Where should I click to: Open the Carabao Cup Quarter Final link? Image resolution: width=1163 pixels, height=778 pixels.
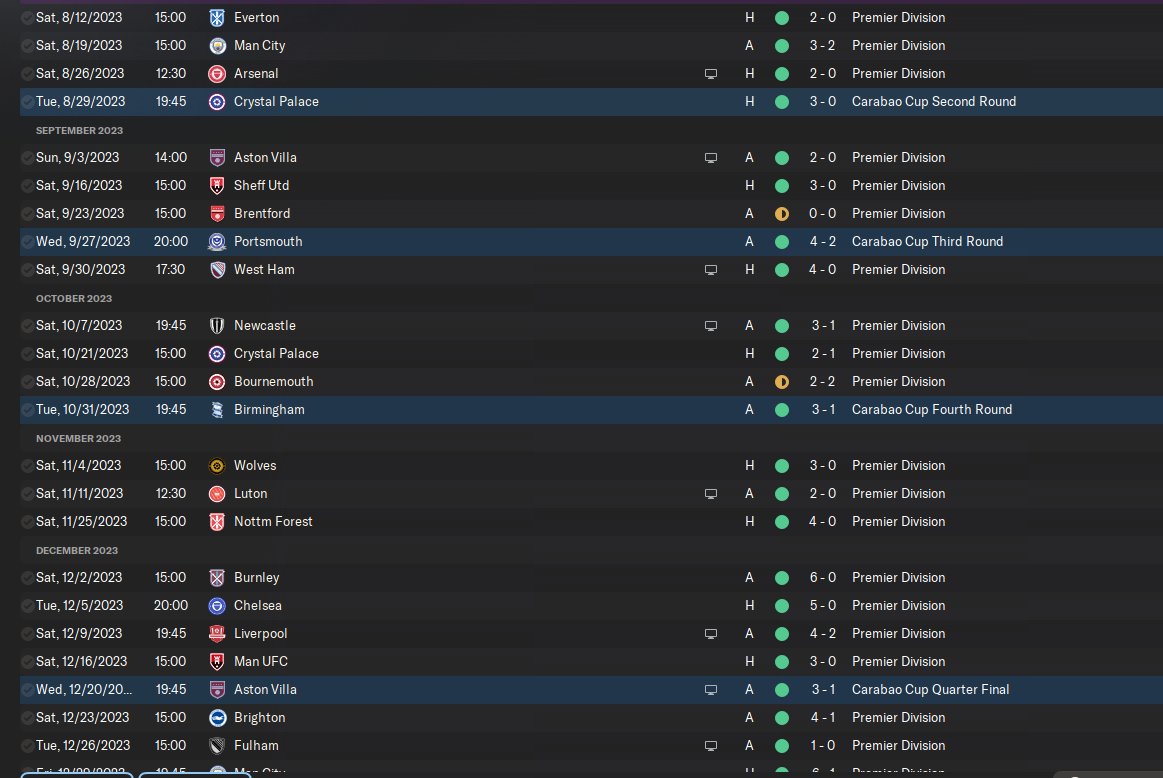tap(930, 690)
